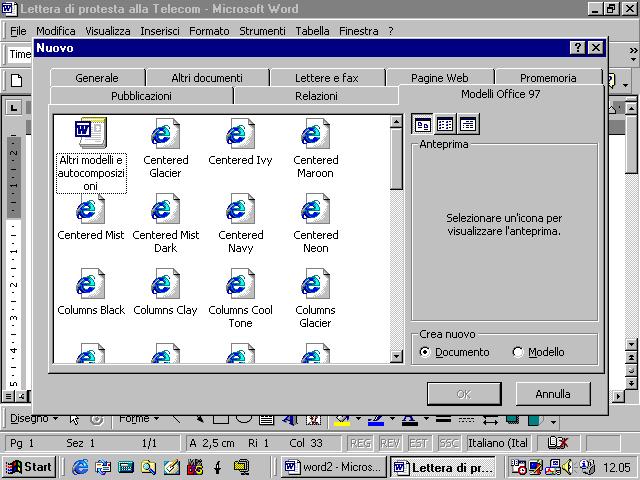640x480 pixels.
Task: Switch to the Pagine Web tab
Action: (x=440, y=78)
